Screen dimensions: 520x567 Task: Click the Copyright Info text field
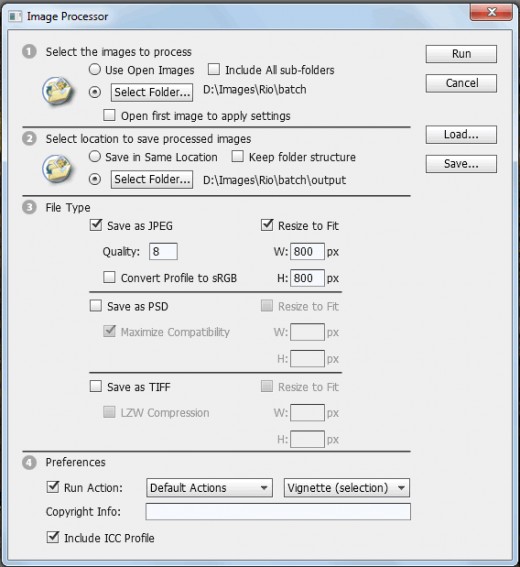tap(278, 512)
